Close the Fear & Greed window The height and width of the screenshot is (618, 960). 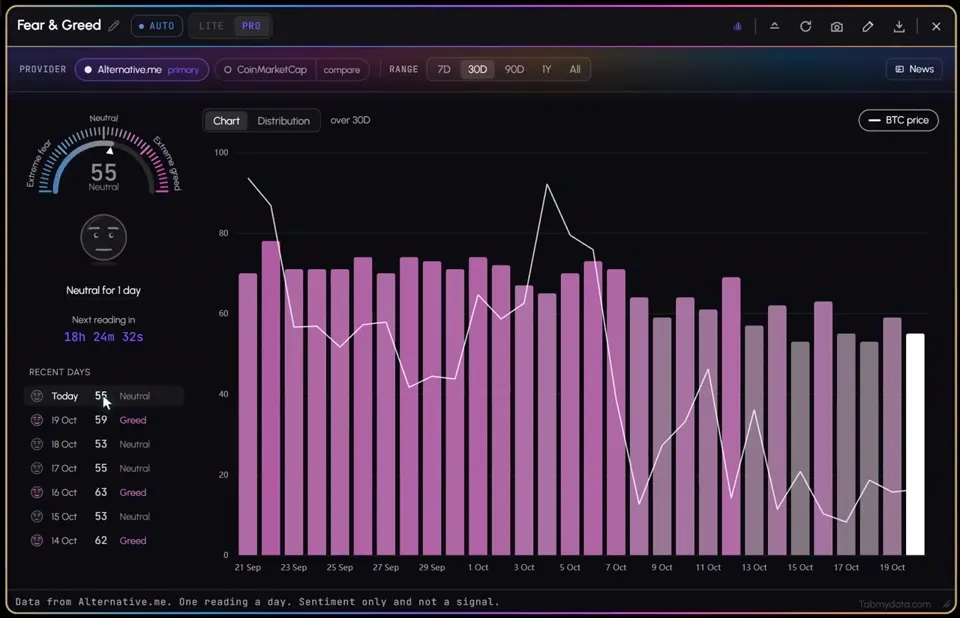(936, 26)
